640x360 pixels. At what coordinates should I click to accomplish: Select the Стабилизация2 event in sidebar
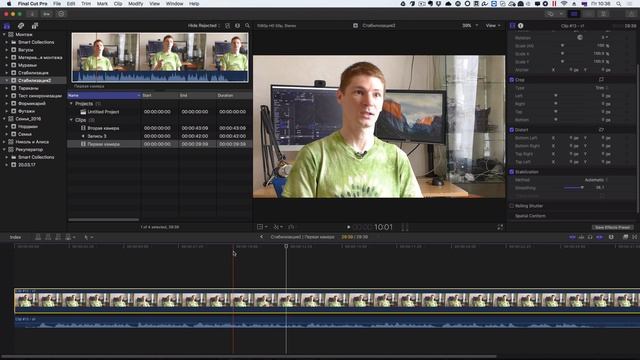34,80
